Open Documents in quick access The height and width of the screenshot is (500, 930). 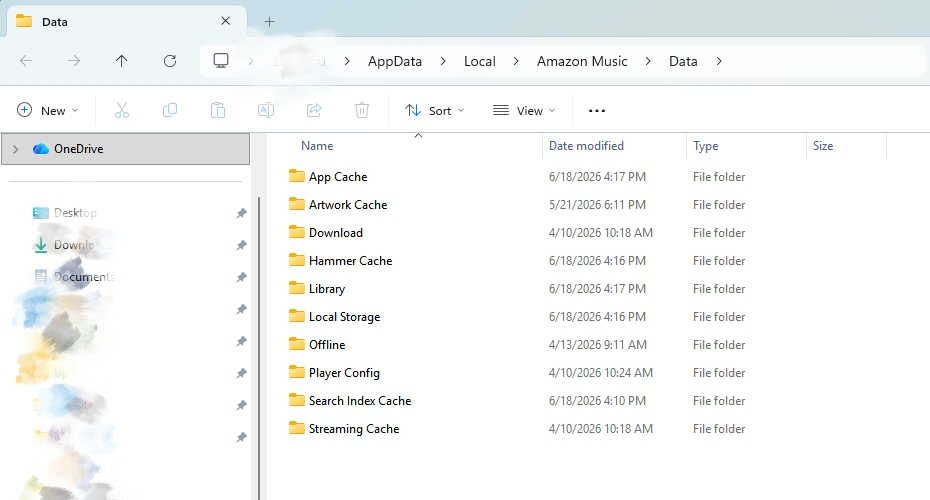[84, 276]
